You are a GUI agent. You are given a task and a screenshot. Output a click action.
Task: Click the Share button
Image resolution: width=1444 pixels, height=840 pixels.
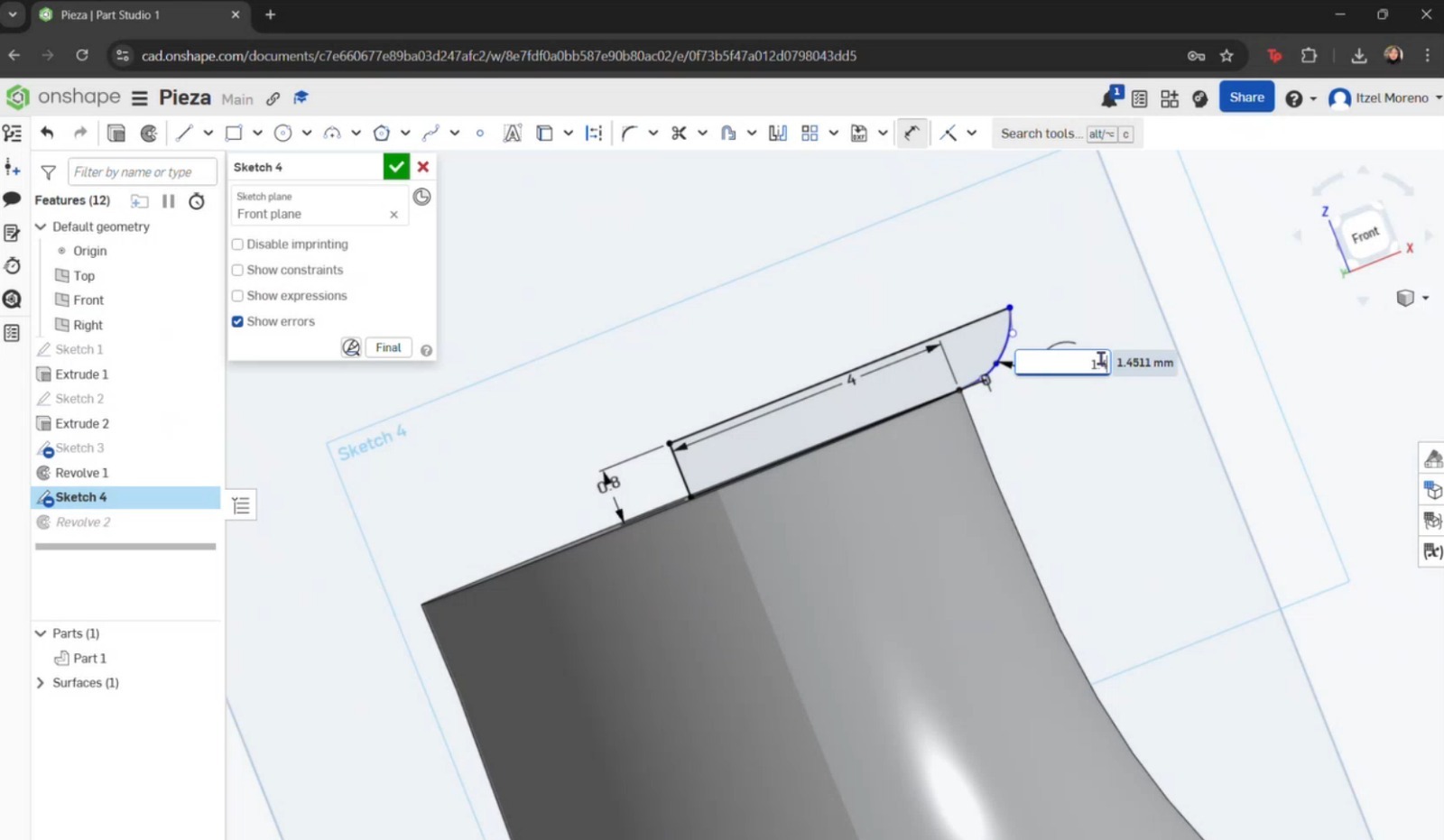click(x=1246, y=97)
